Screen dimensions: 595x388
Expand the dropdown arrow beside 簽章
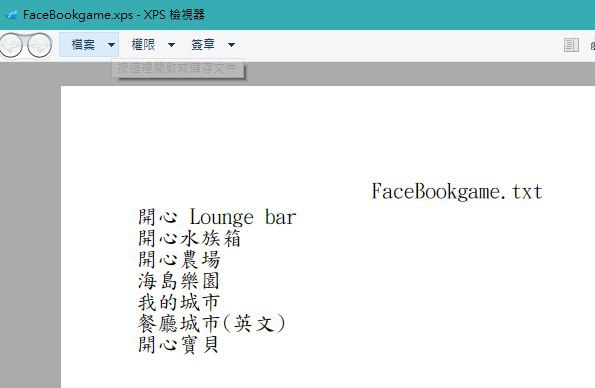click(231, 45)
